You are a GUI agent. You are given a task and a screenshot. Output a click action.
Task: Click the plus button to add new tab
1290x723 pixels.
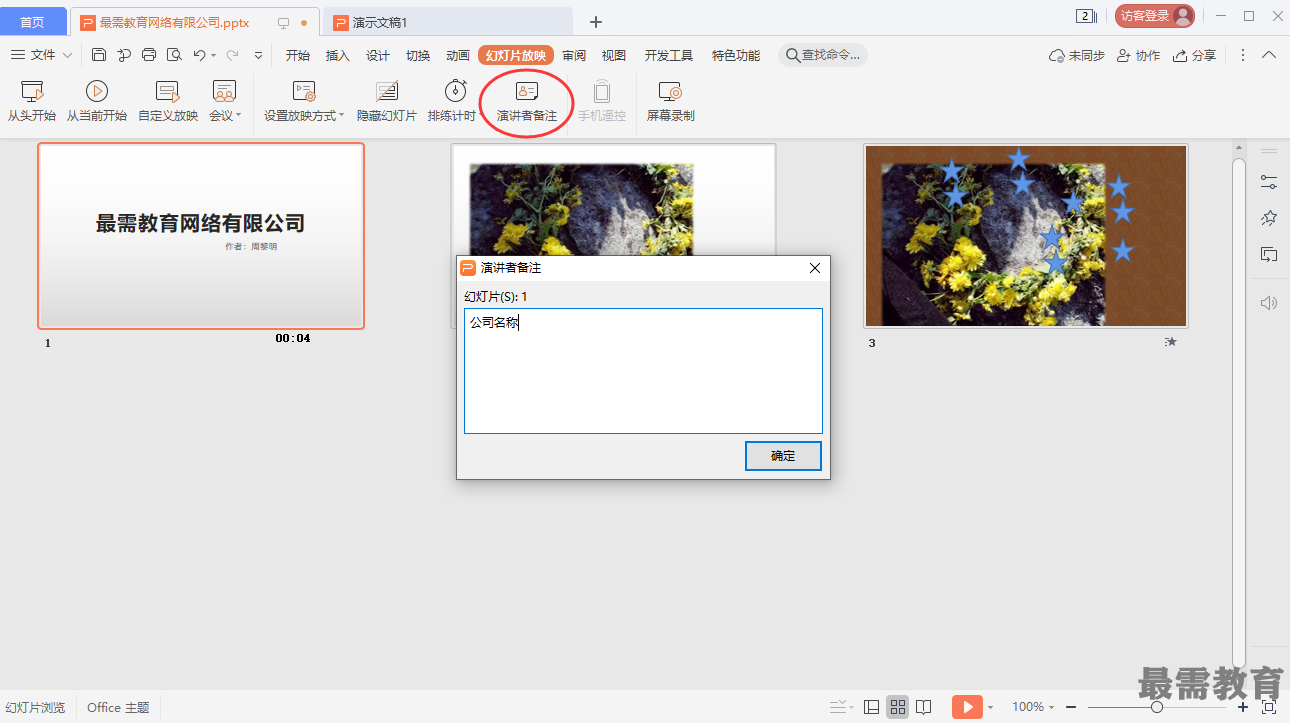pyautogui.click(x=596, y=21)
